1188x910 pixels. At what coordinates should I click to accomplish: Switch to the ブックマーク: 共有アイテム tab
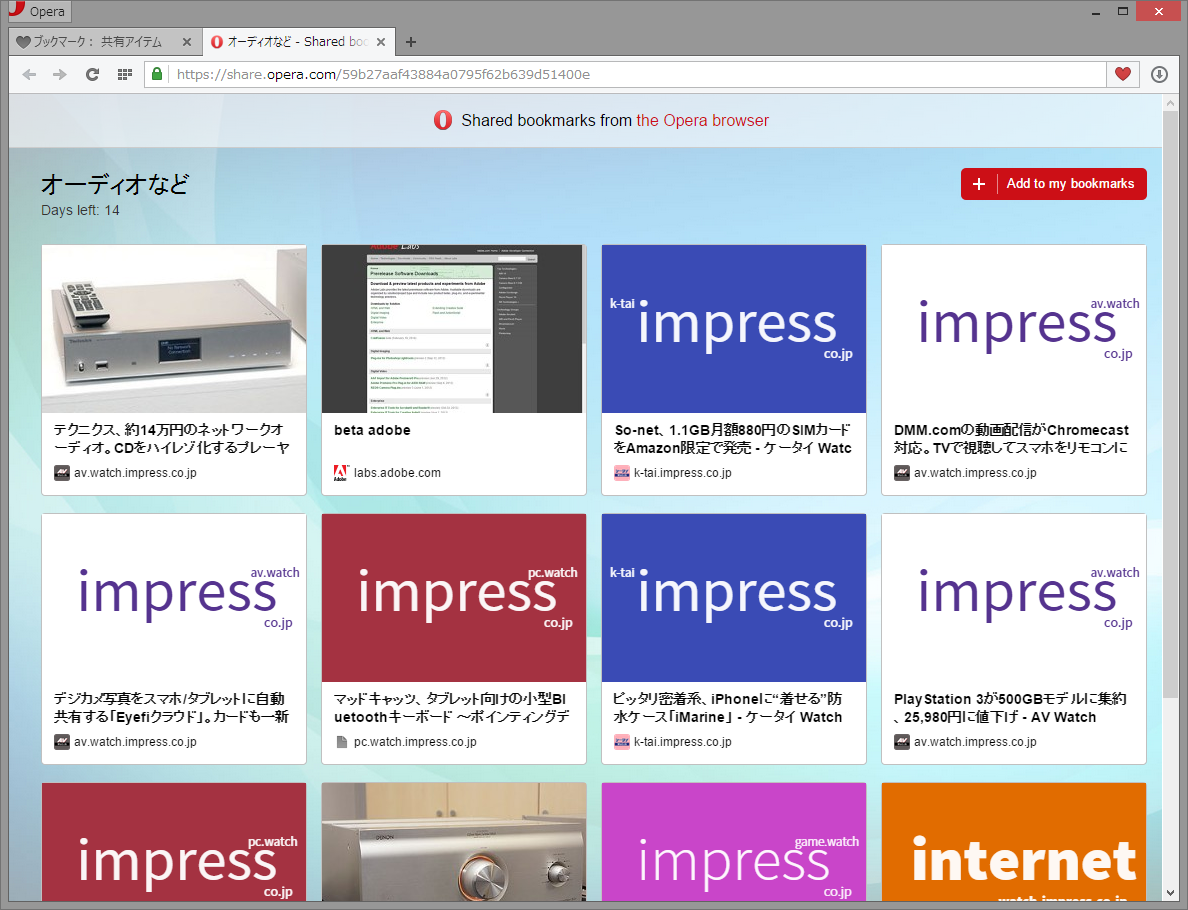[95, 42]
